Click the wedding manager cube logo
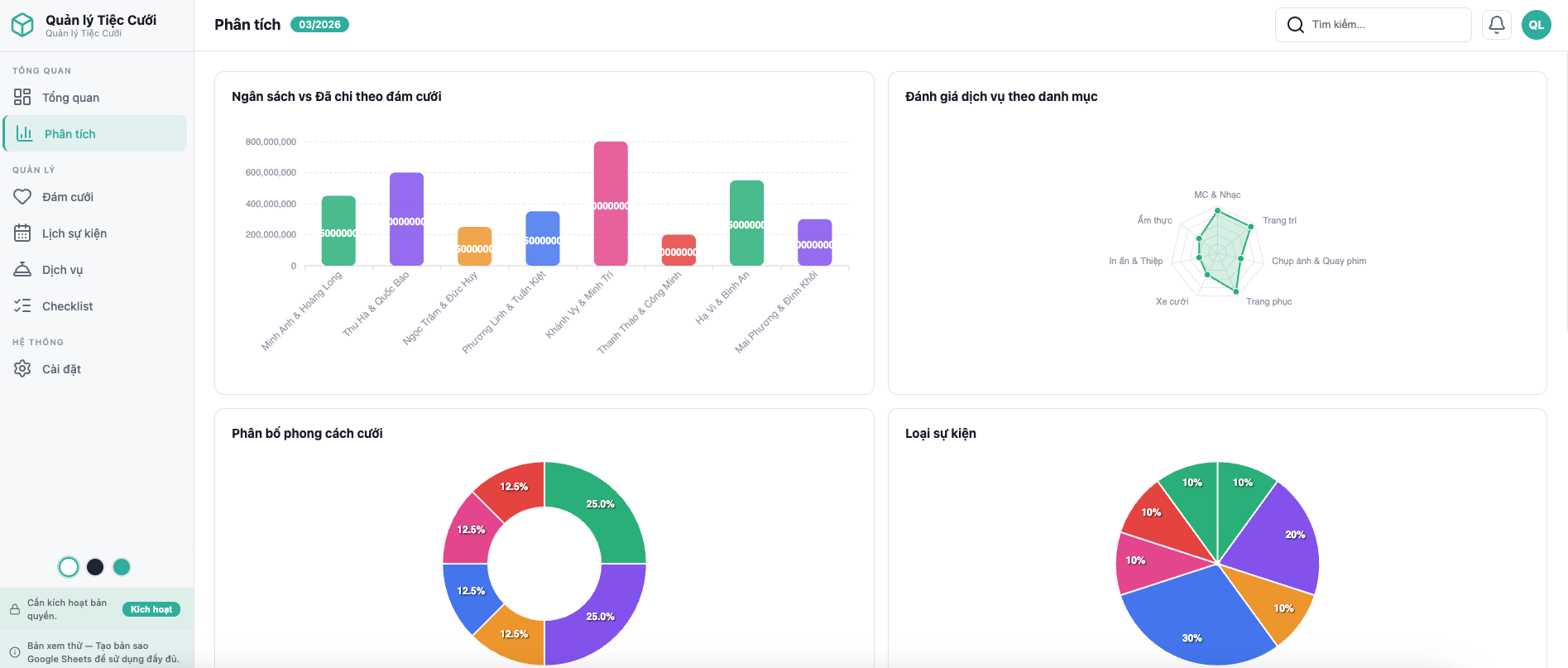 pos(22,25)
